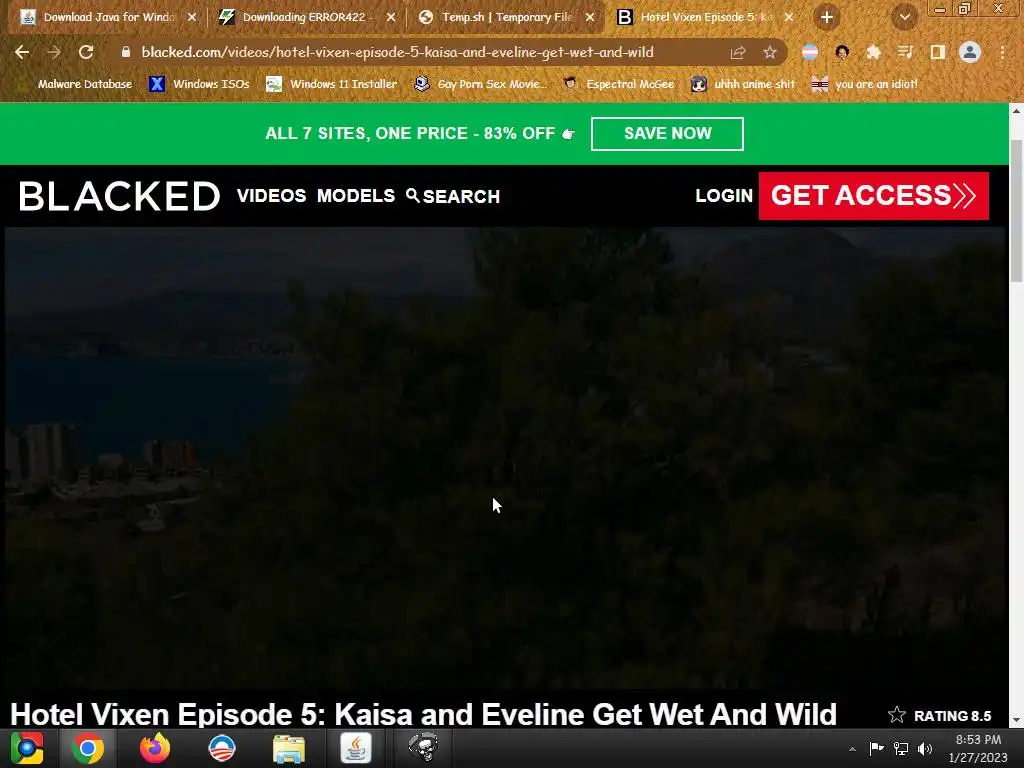The image size is (1024, 768).
Task: Close the Download Java tab
Action: click(191, 18)
